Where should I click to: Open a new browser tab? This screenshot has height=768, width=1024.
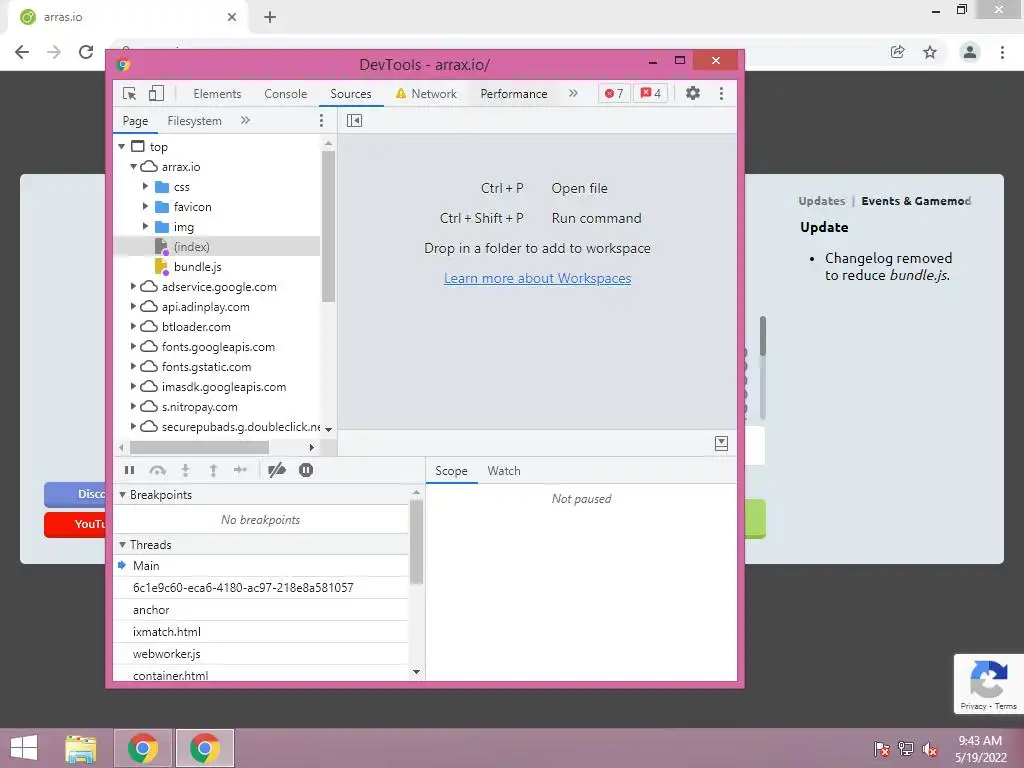click(x=270, y=17)
